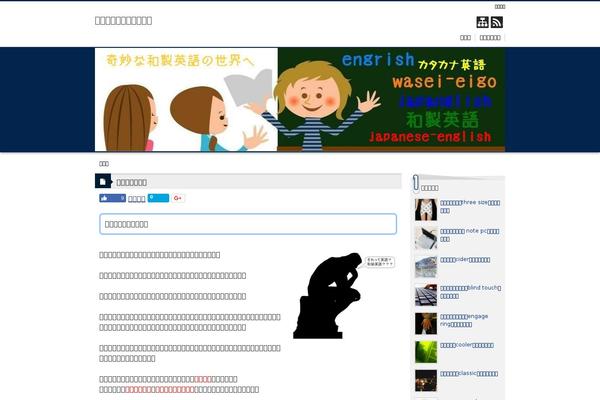Click the site title in the header

123,21
